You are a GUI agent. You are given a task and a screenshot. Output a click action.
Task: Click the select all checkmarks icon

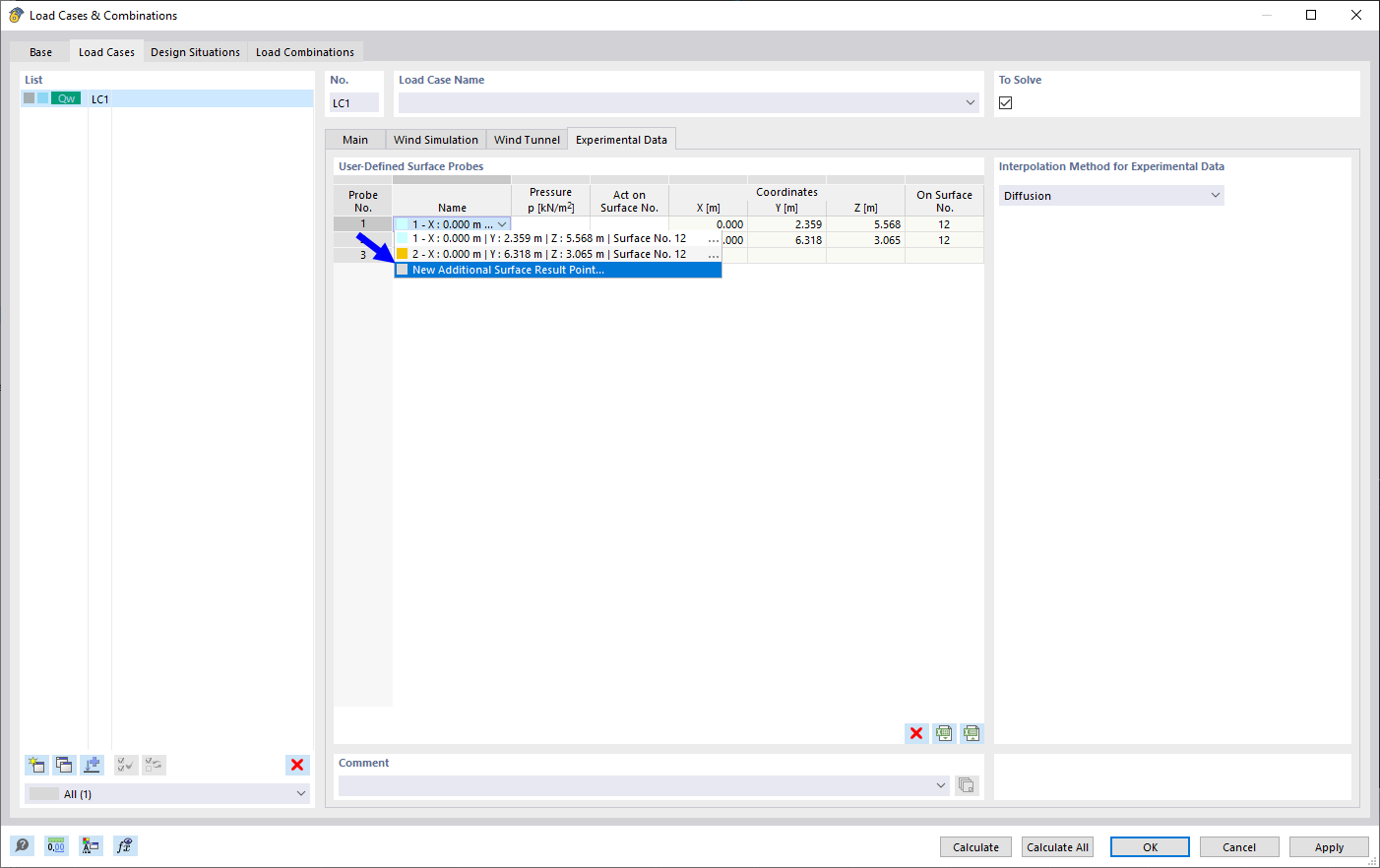tap(126, 765)
